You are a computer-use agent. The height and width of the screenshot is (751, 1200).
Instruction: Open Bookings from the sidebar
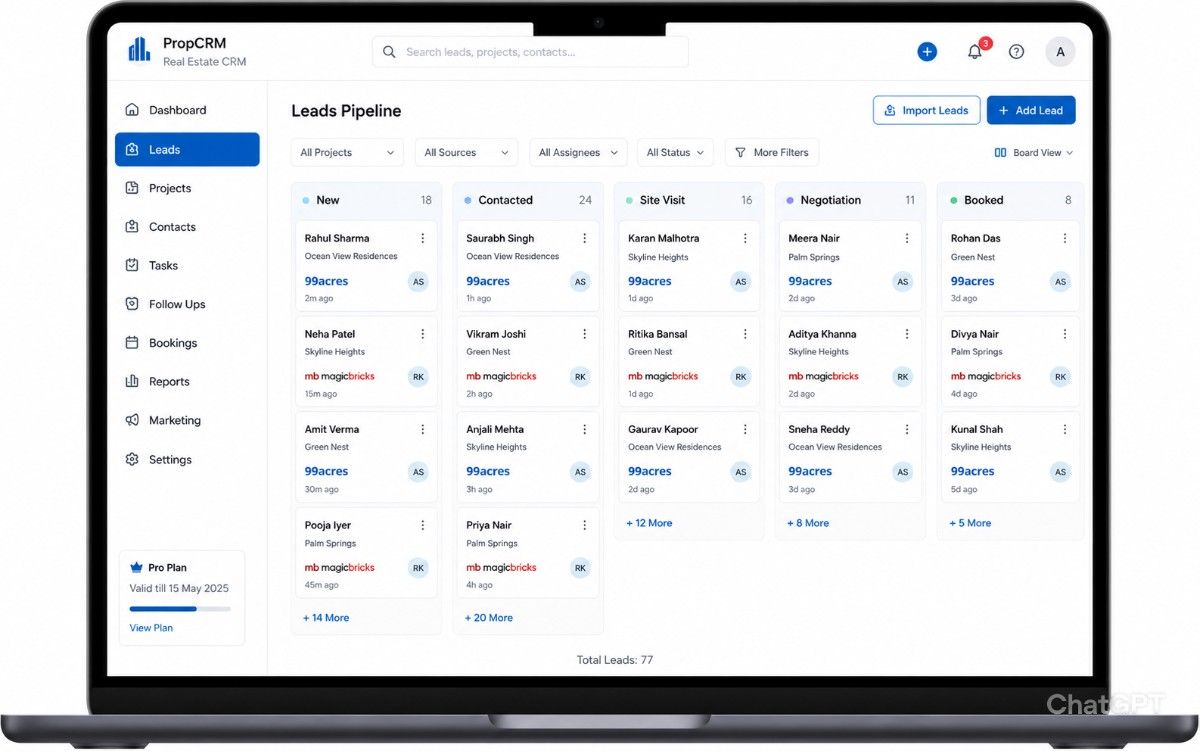point(187,343)
